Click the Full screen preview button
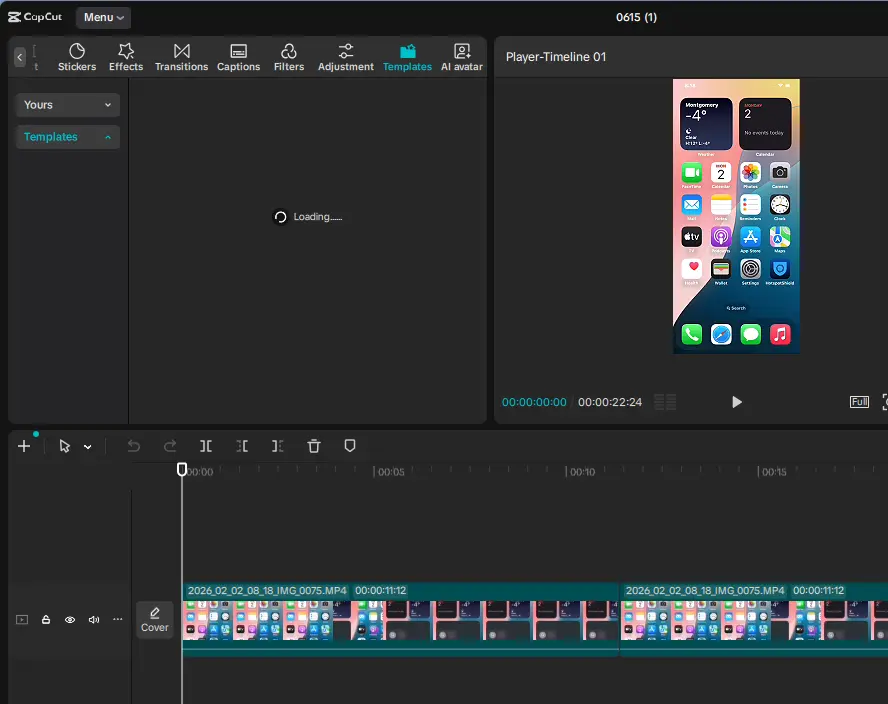Image resolution: width=888 pixels, height=704 pixels. point(859,402)
